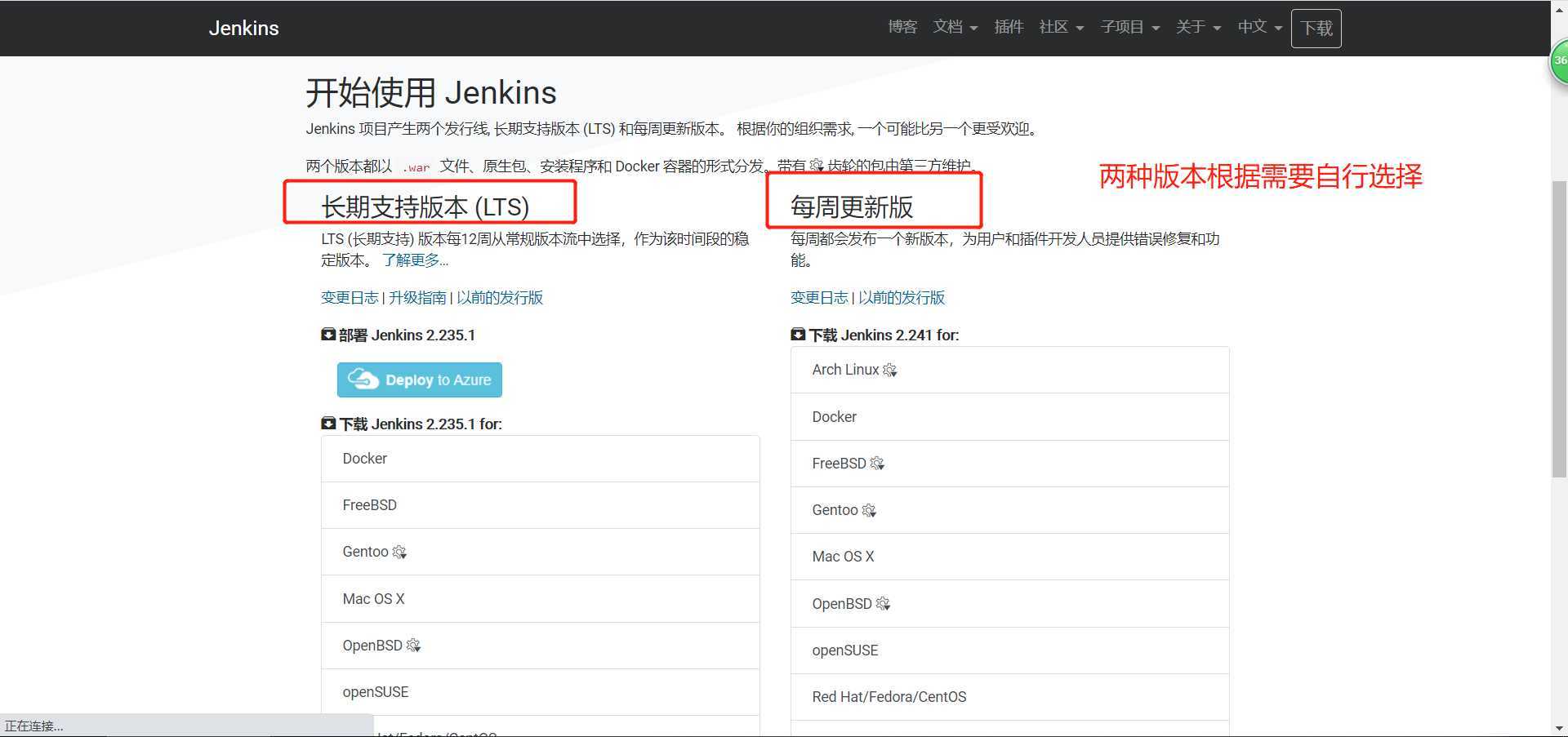This screenshot has height=737, width=1568.
Task: Click scrollbar down arrow
Action: click(x=1559, y=728)
